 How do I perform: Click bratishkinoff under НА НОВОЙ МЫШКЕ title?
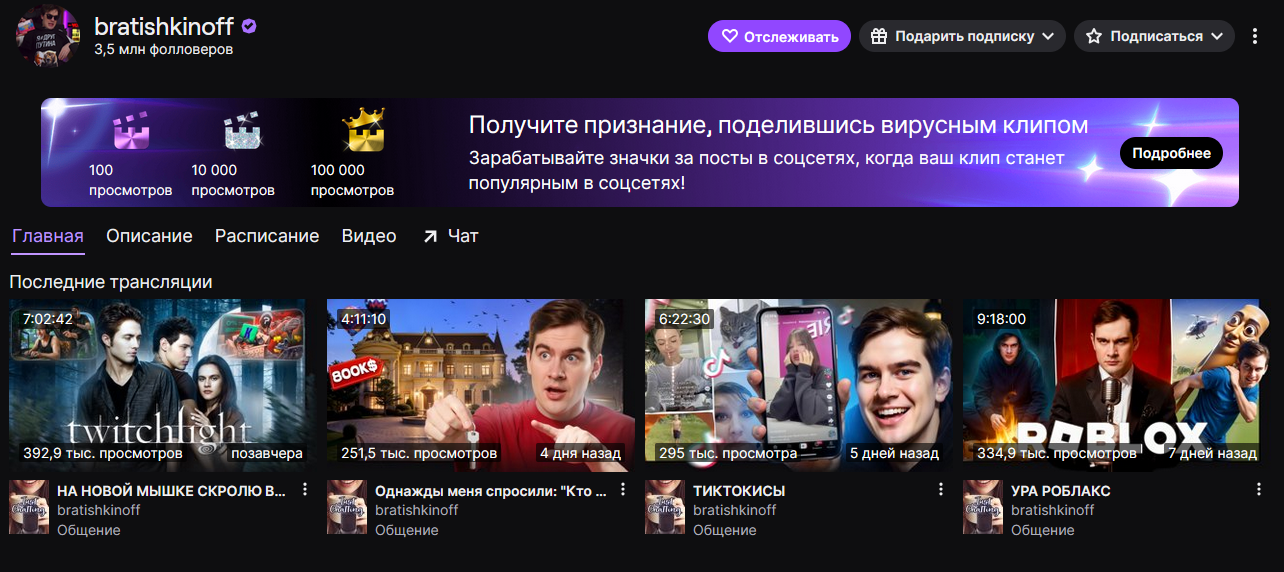click(x=99, y=510)
